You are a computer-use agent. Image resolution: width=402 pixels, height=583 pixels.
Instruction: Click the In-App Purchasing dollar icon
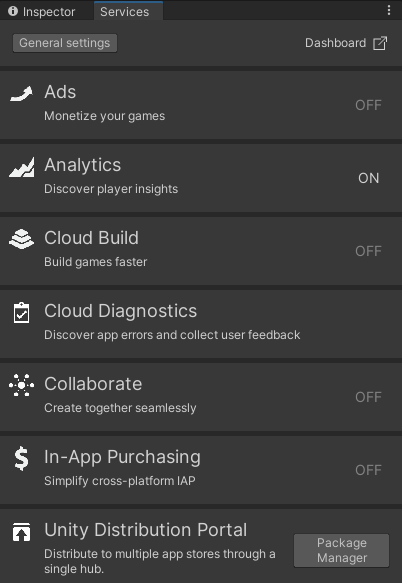pyautogui.click(x=22, y=458)
